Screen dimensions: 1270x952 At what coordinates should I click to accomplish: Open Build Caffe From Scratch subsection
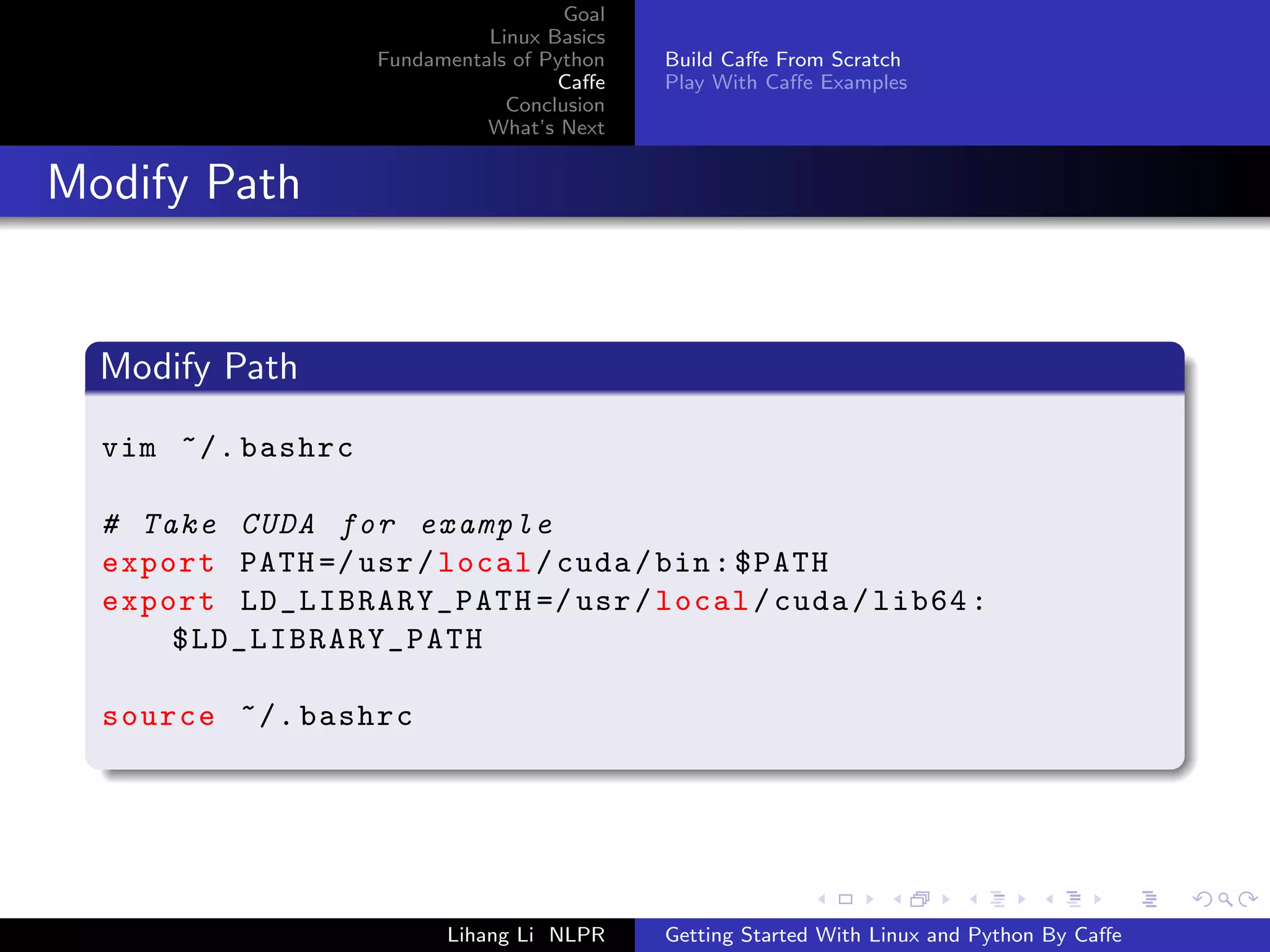[x=783, y=59]
